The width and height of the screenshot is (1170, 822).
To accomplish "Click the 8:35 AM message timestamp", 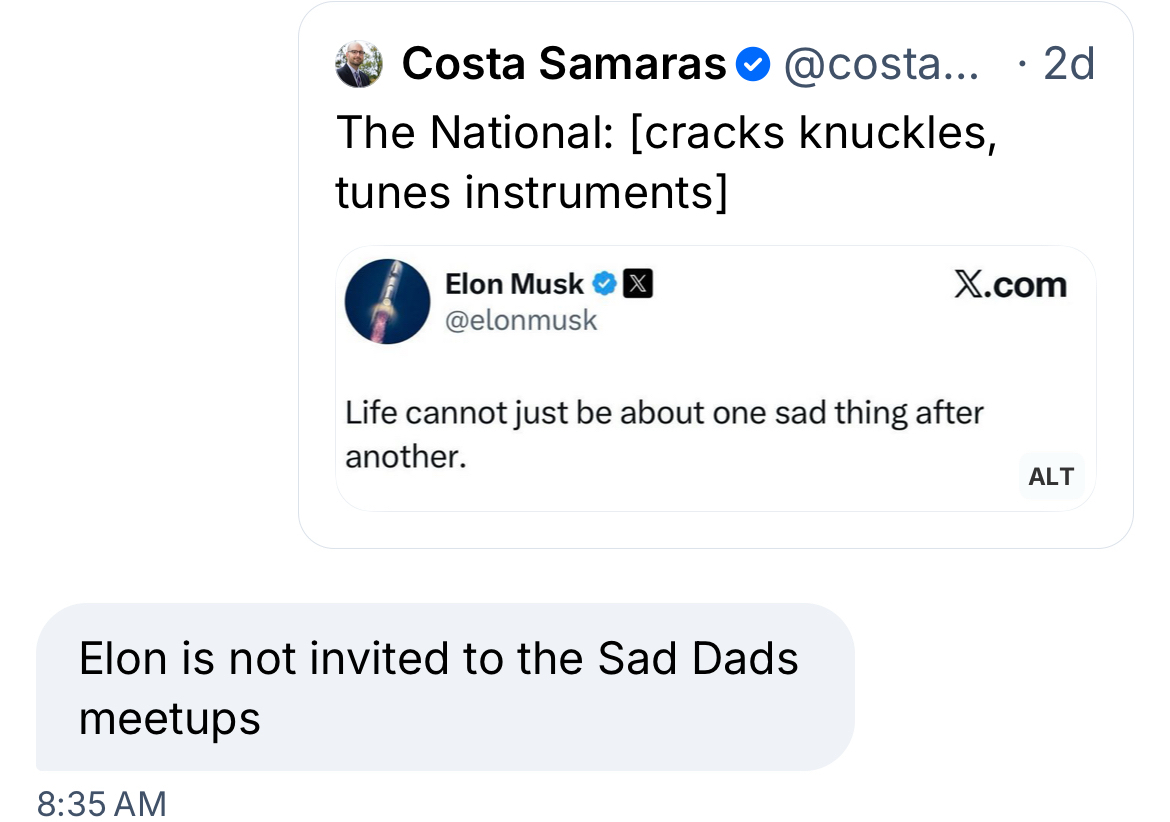I will (101, 803).
